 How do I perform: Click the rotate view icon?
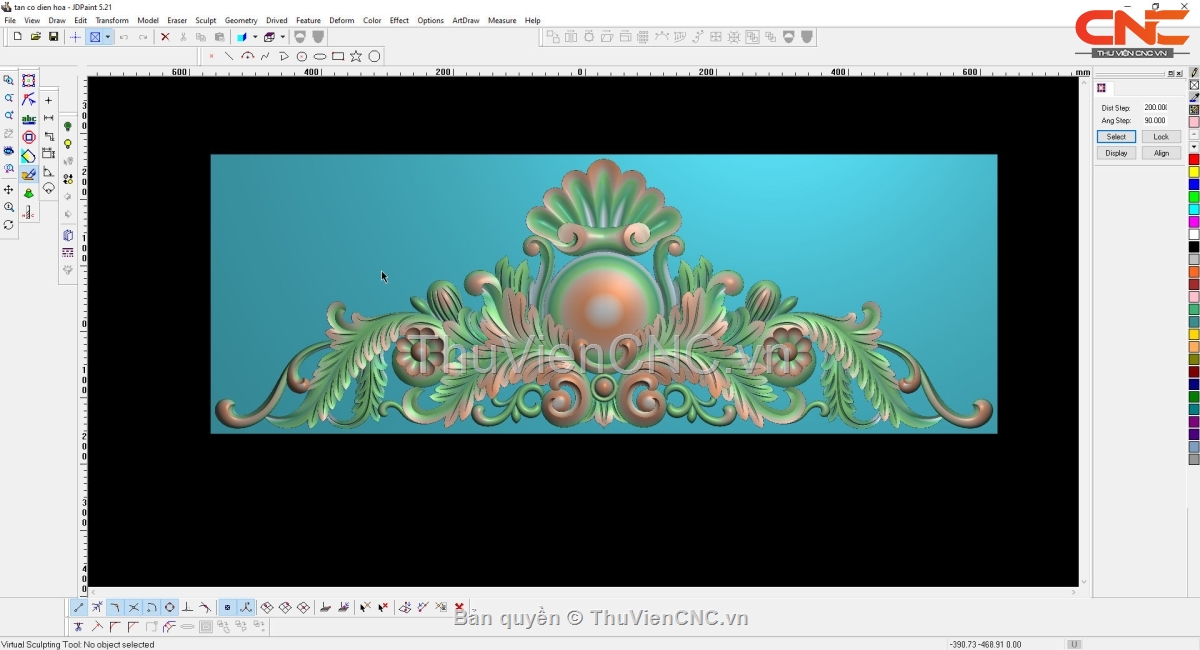click(x=9, y=225)
